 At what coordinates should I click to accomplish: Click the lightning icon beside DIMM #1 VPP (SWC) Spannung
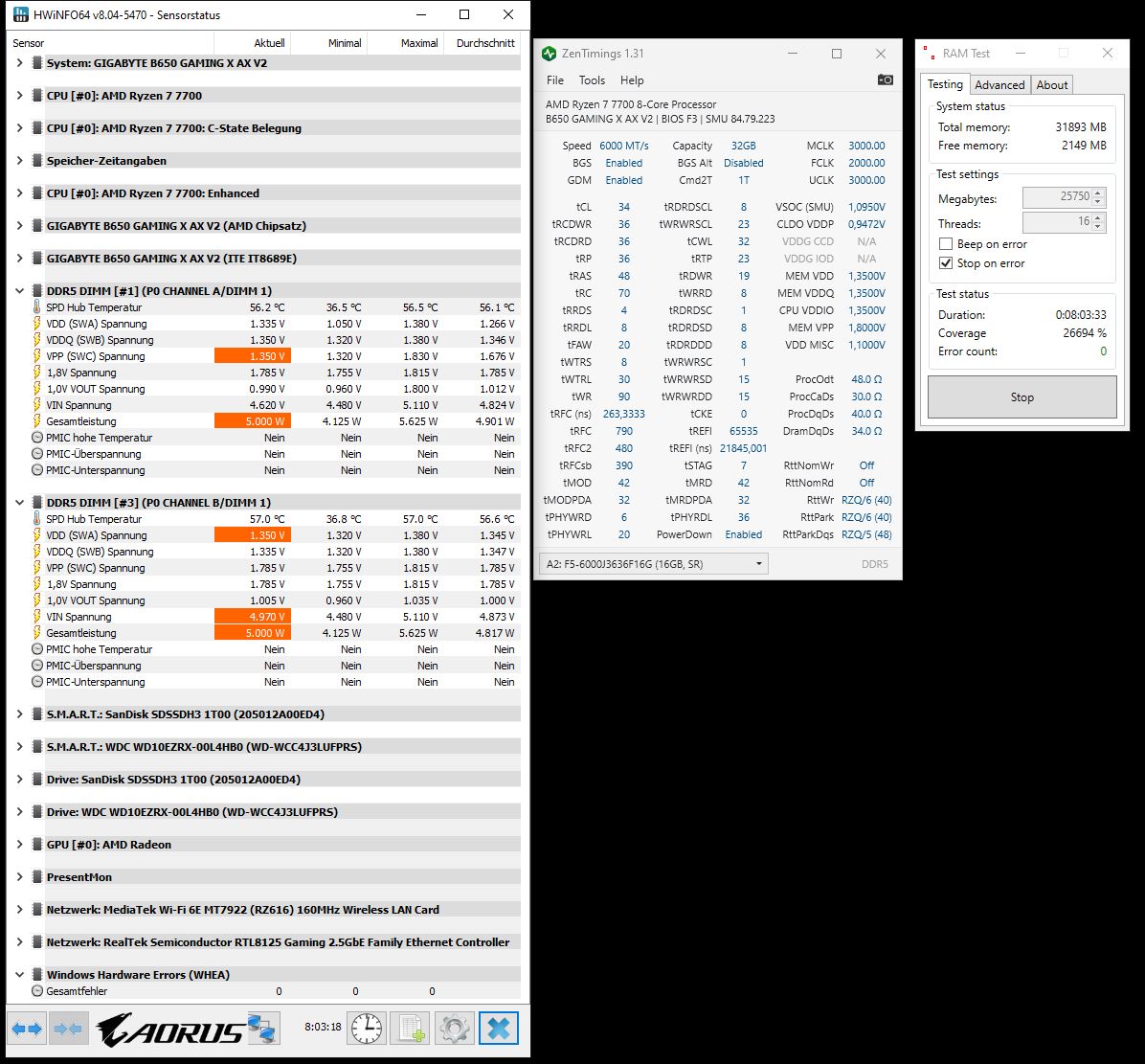click(37, 356)
